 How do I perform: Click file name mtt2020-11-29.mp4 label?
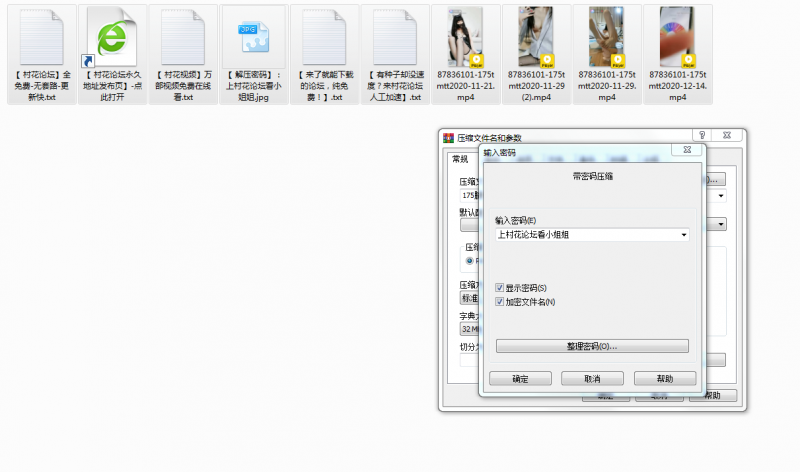(x=607, y=86)
